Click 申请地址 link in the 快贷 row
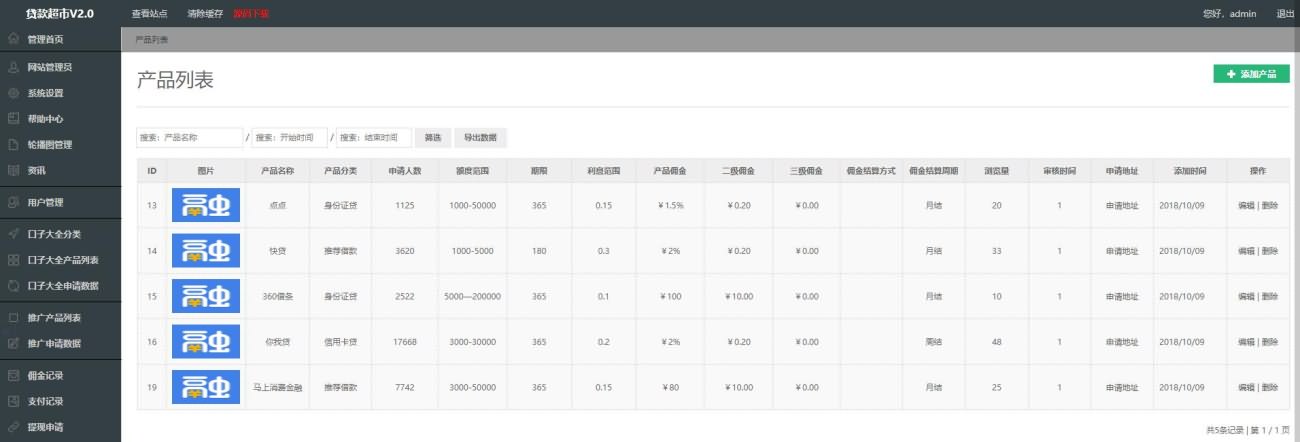1300x442 pixels. point(1122,251)
